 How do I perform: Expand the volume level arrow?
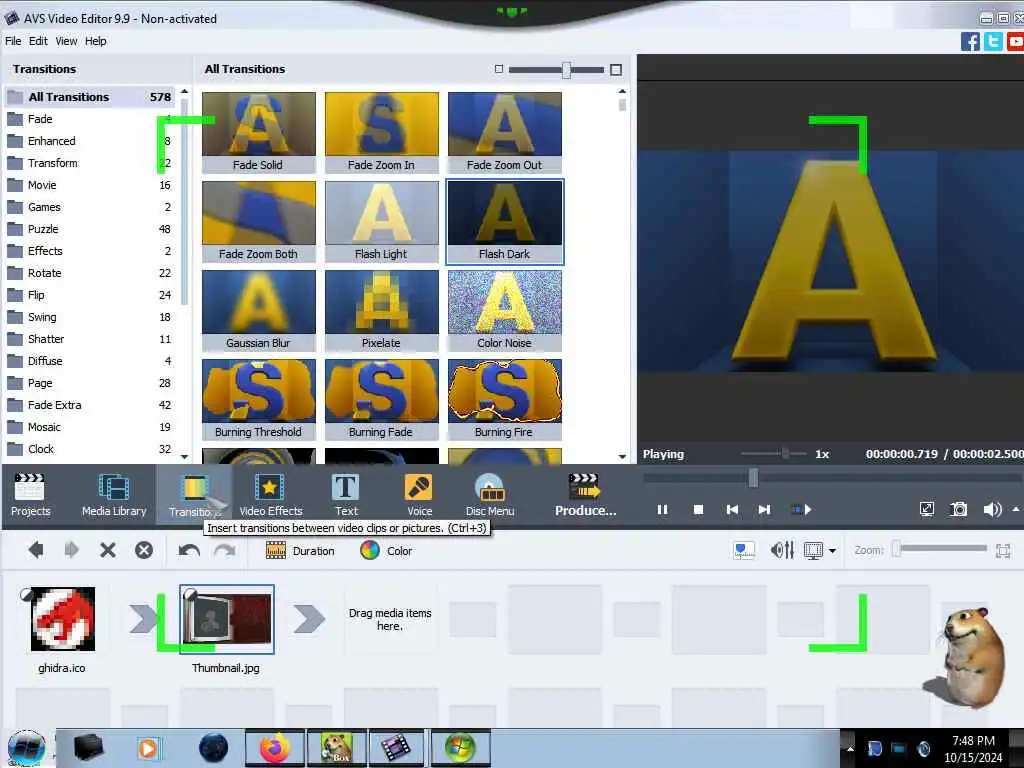(1016, 509)
